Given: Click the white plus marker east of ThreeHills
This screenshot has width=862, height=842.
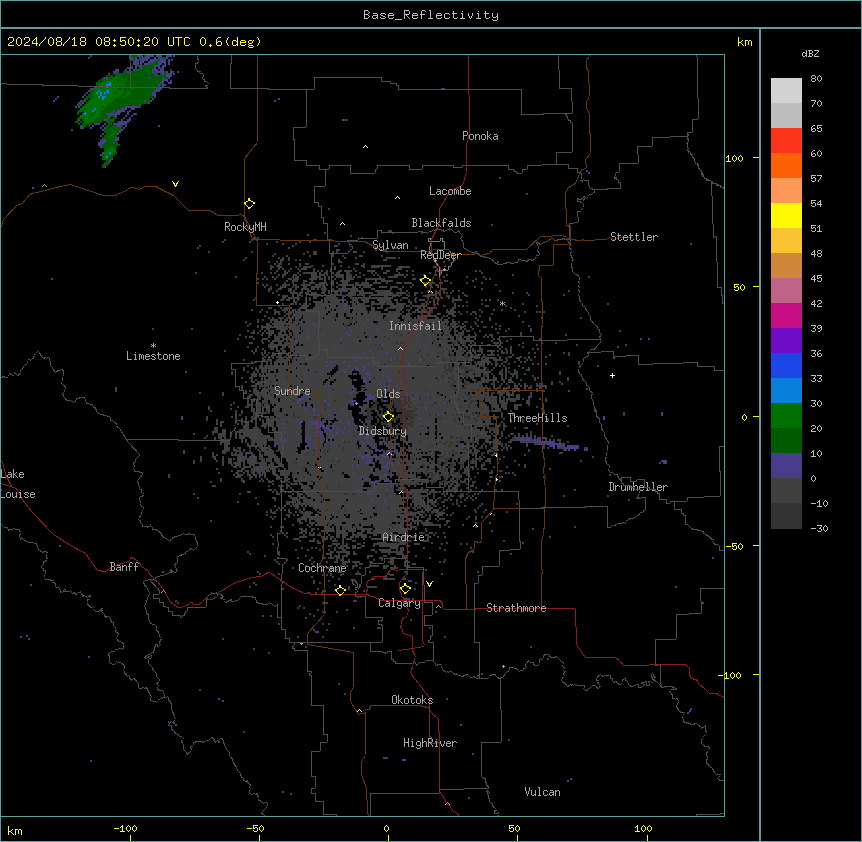Looking at the screenshot, I should (612, 375).
